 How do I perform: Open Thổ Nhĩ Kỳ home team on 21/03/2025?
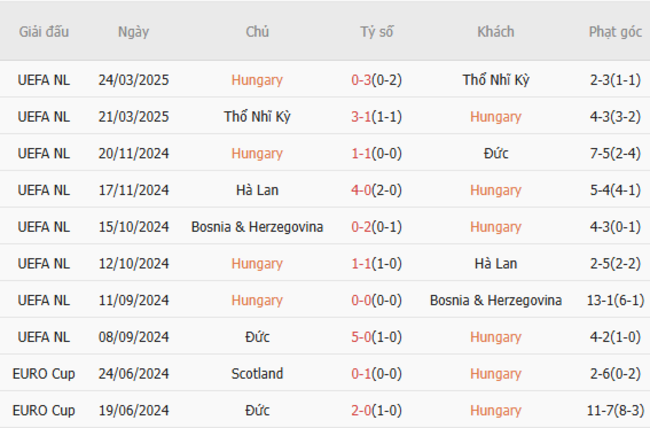257,117
